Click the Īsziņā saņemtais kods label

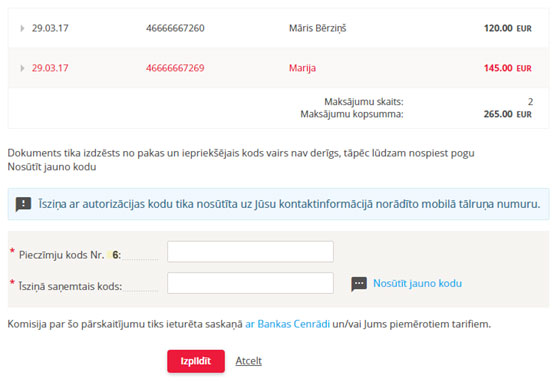70,286
